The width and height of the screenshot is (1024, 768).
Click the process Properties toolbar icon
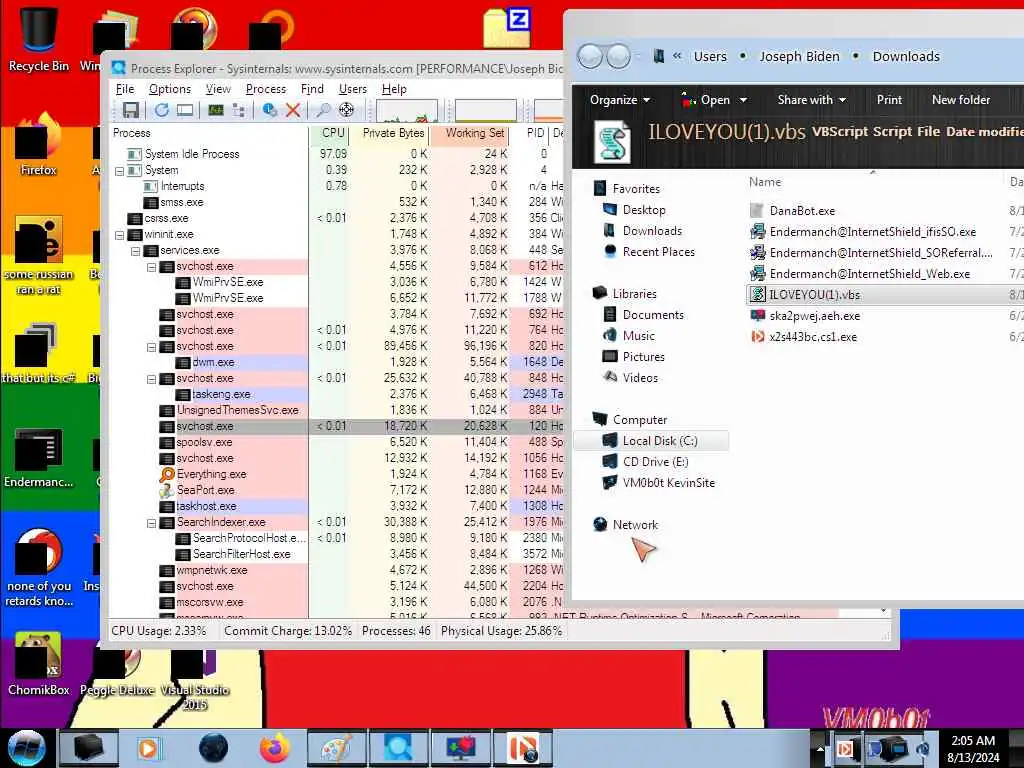269,110
